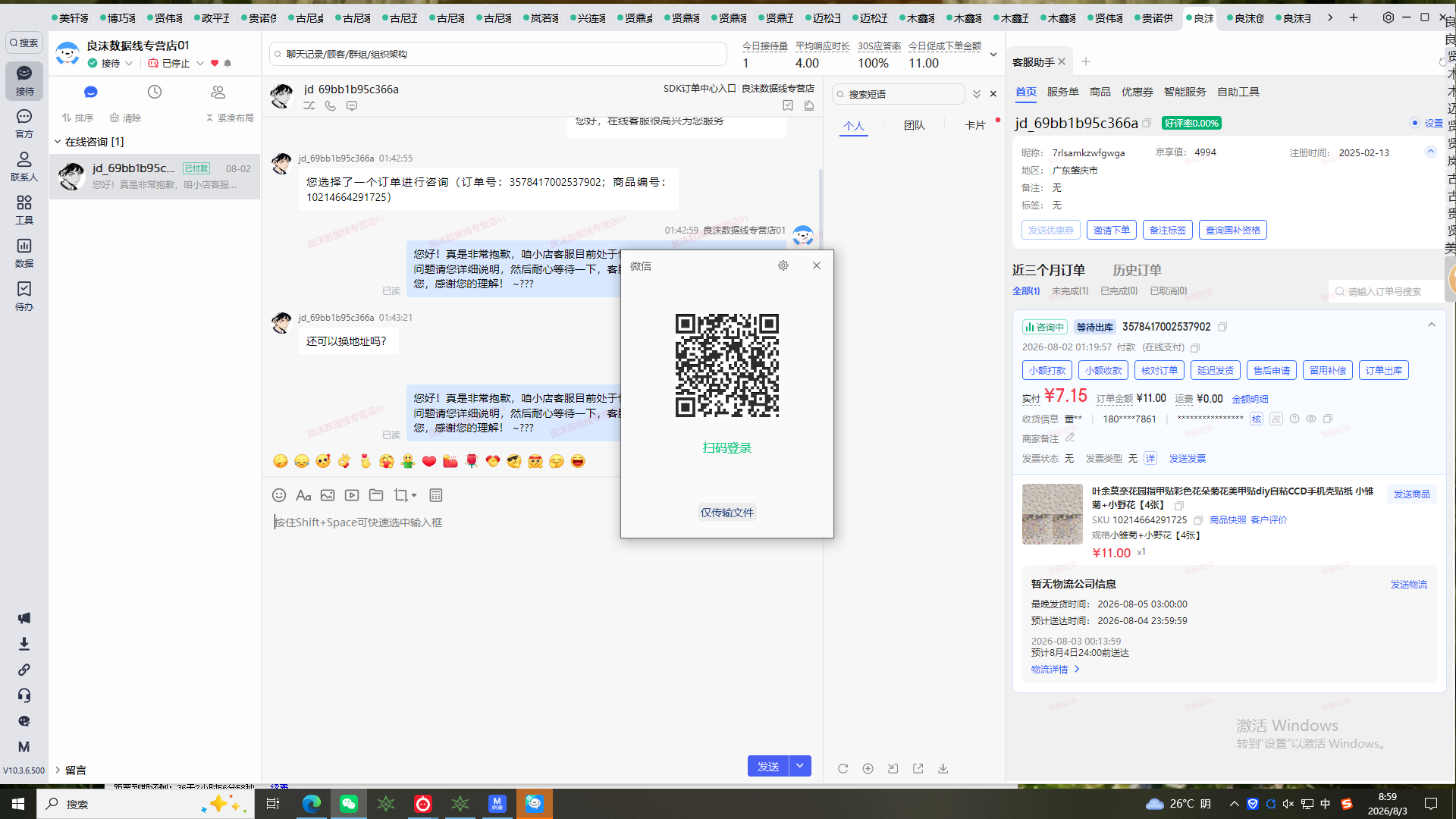Click the screenshot crop tool icon
This screenshot has height=819, width=1456.
click(x=400, y=495)
